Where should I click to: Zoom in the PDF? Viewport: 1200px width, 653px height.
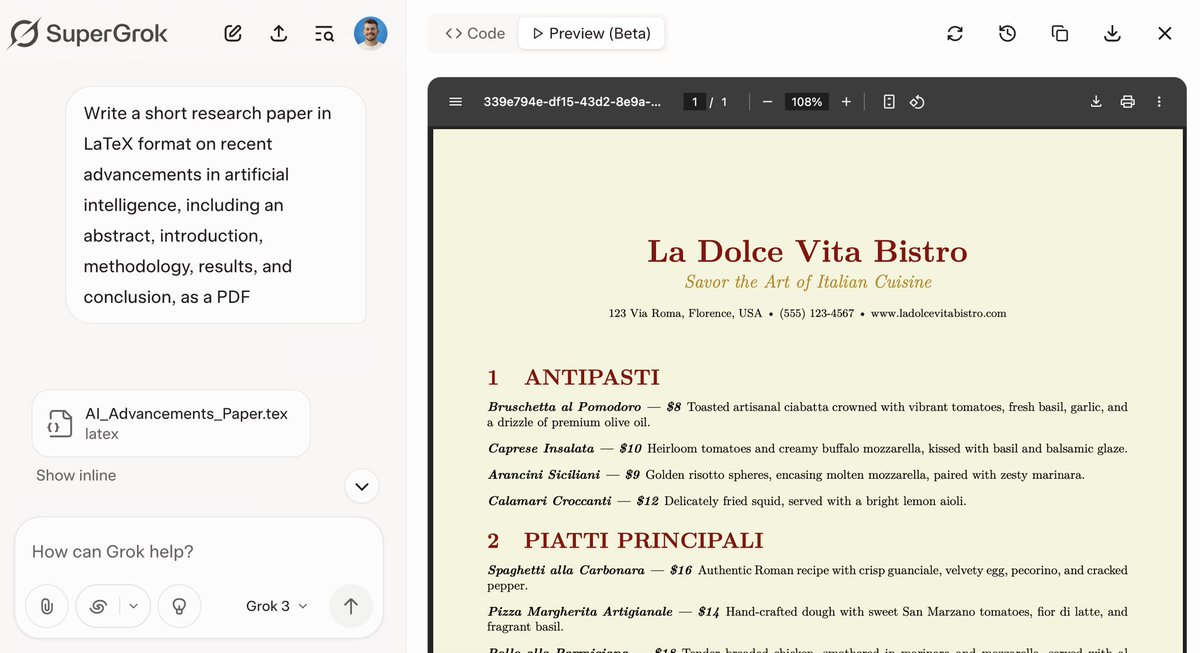(x=846, y=101)
